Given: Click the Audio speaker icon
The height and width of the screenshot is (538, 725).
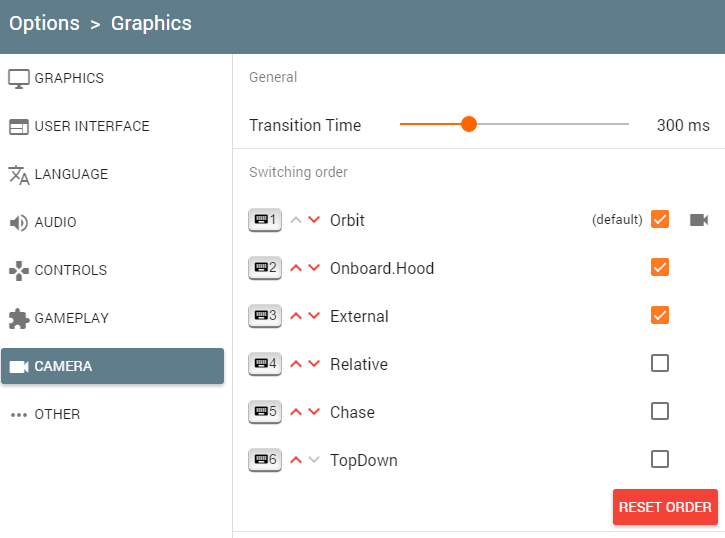Looking at the screenshot, I should point(18,223).
